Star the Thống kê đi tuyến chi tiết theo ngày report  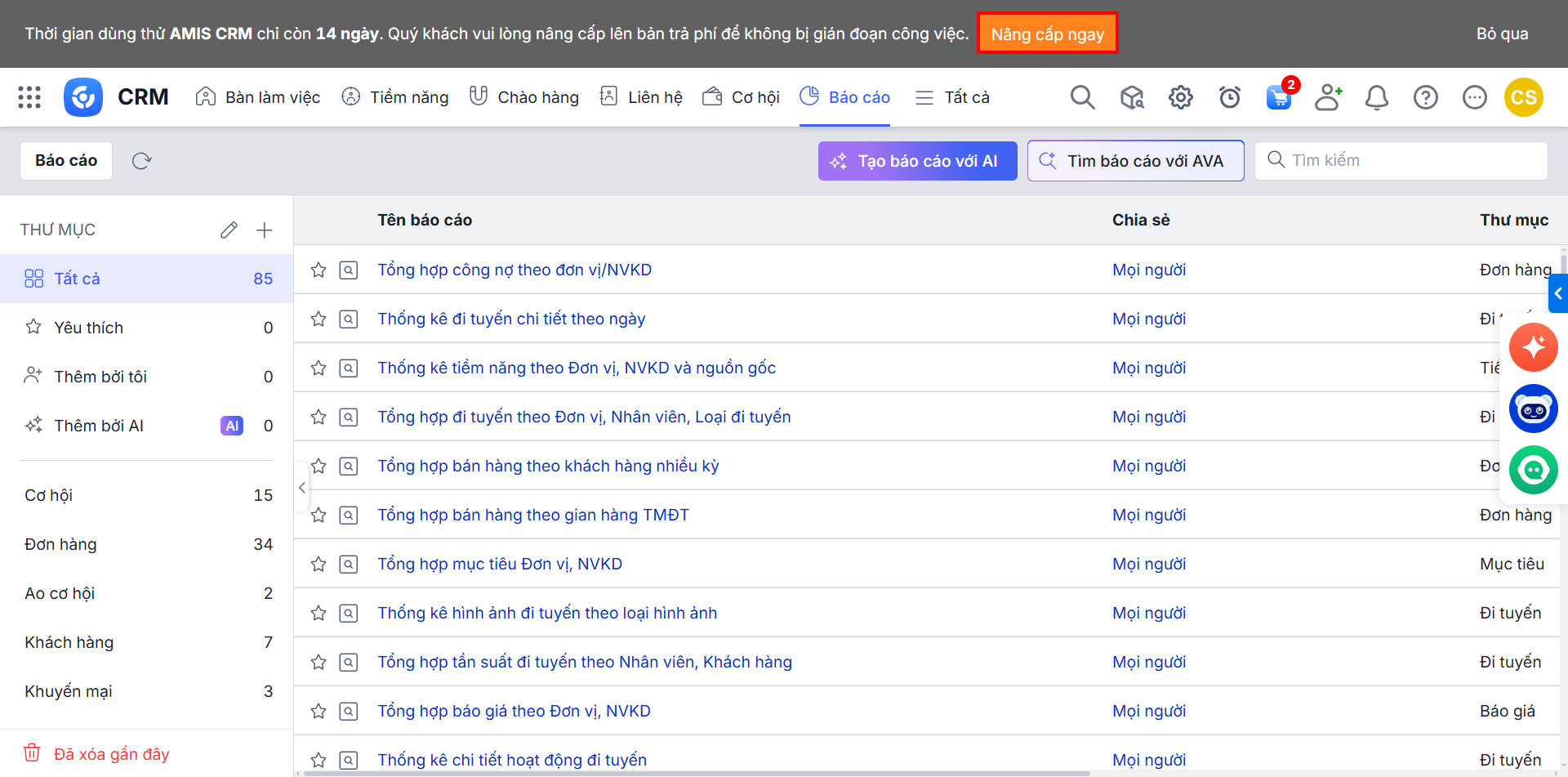click(x=318, y=319)
